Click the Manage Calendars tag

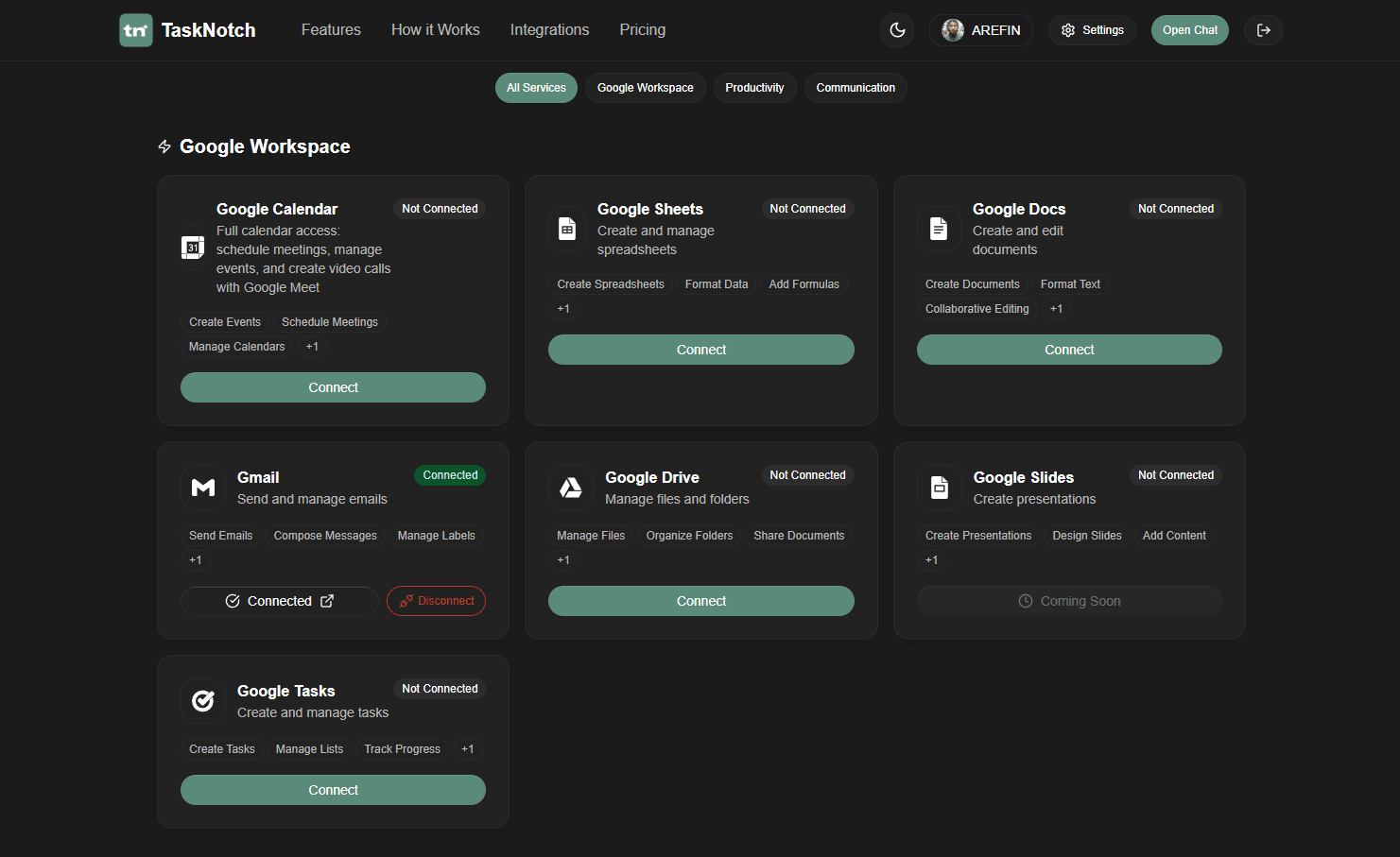[x=236, y=347]
